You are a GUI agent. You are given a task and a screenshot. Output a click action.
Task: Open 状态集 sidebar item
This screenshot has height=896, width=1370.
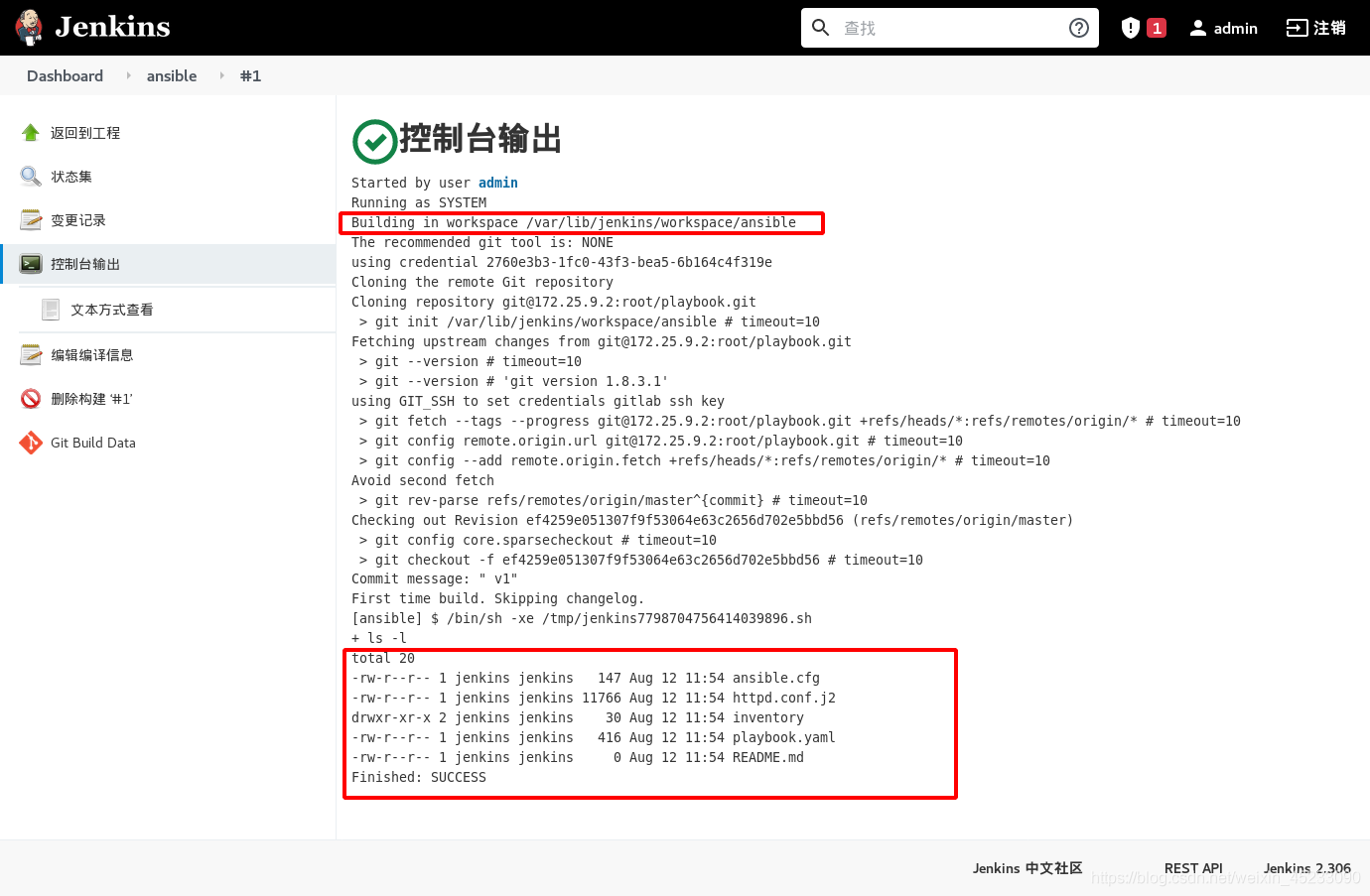pos(71,177)
